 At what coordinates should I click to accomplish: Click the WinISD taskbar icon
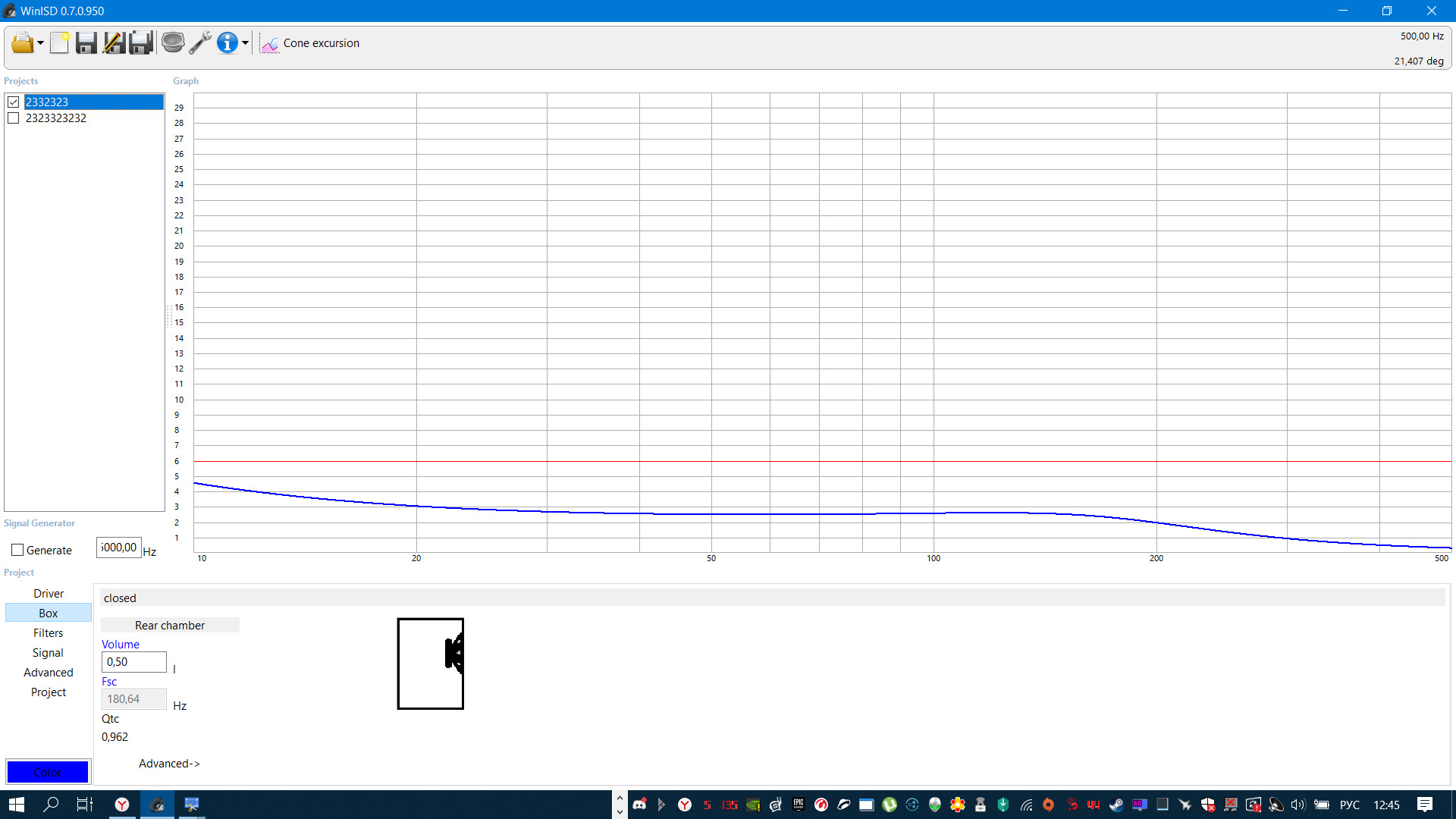pos(157,805)
